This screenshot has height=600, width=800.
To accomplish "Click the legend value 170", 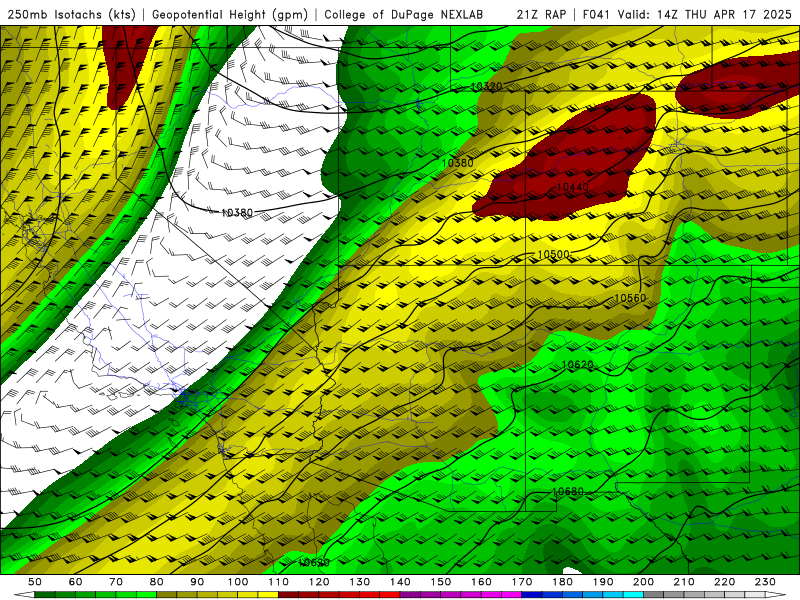I will click(x=522, y=582).
